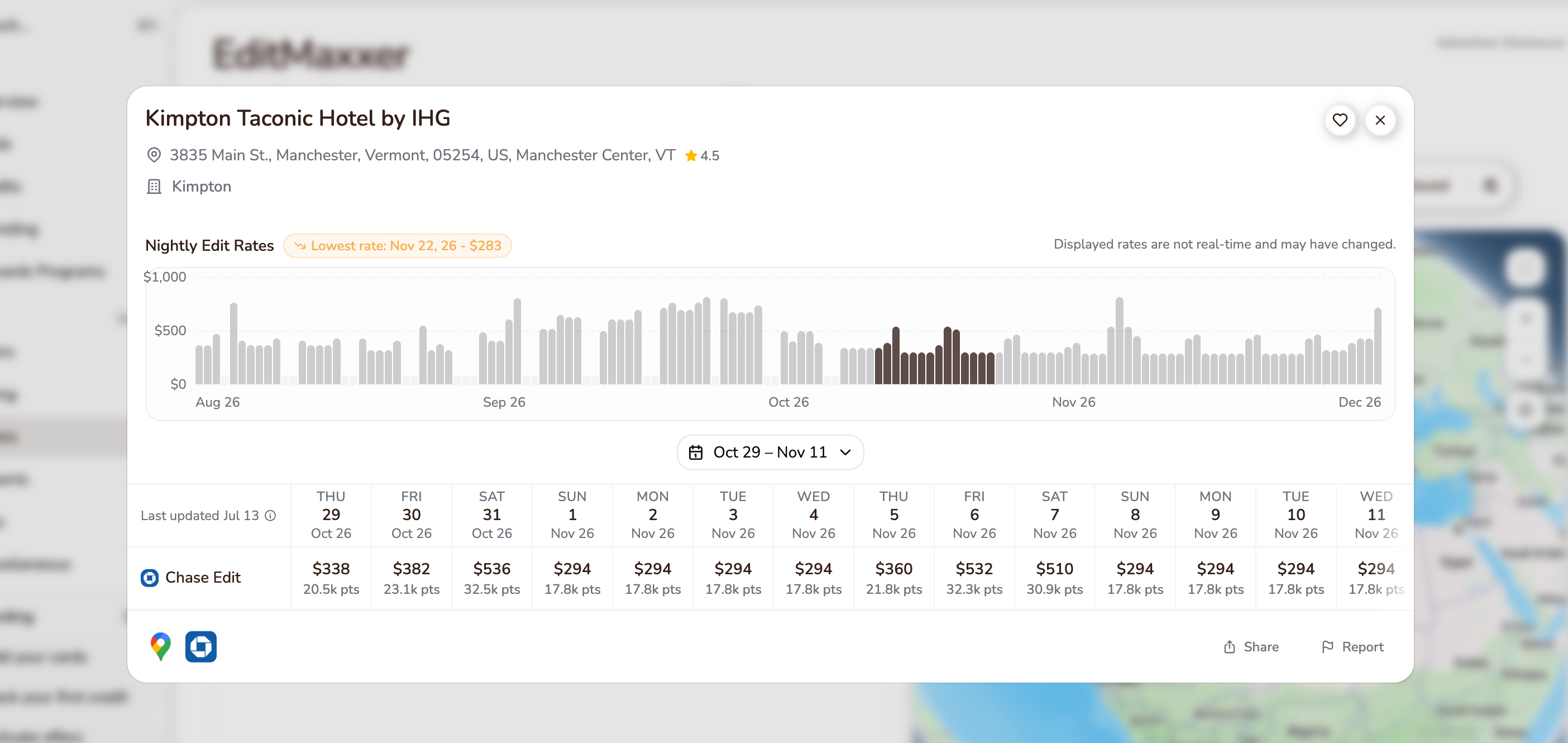
Task: Click the info icon next to Last updated
Action: coord(270,515)
